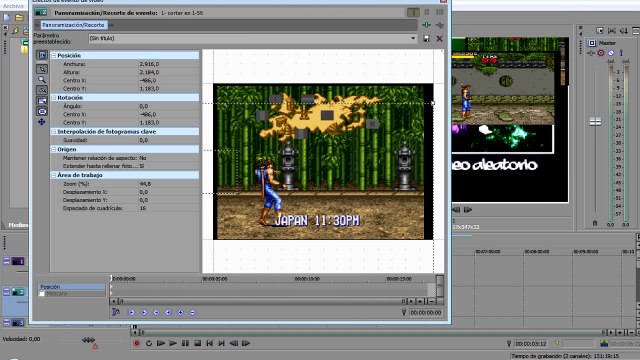Click the keyframe timecode field 00:00:00:00

[x=426, y=313]
